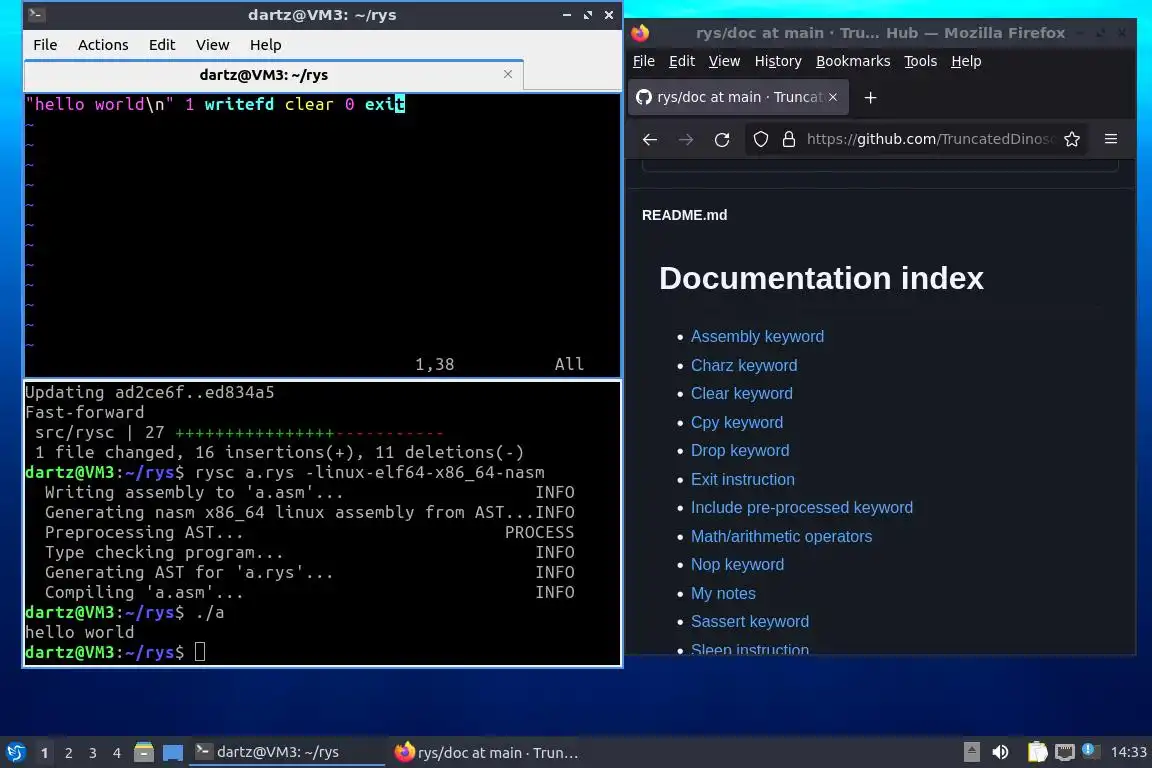Open the volume control tray icon
Image resolution: width=1152 pixels, height=768 pixels.
[1000, 752]
